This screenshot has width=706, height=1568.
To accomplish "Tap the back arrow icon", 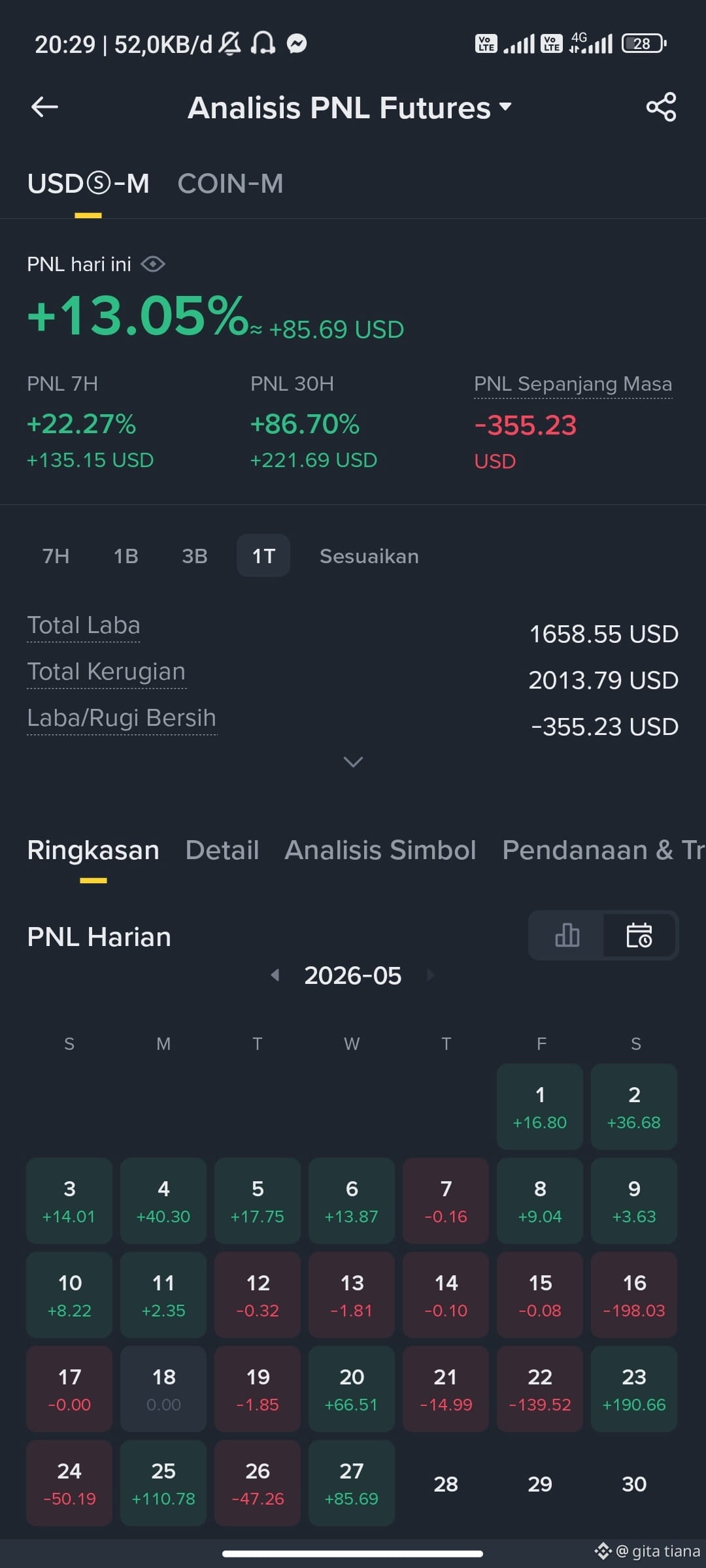I will click(44, 107).
